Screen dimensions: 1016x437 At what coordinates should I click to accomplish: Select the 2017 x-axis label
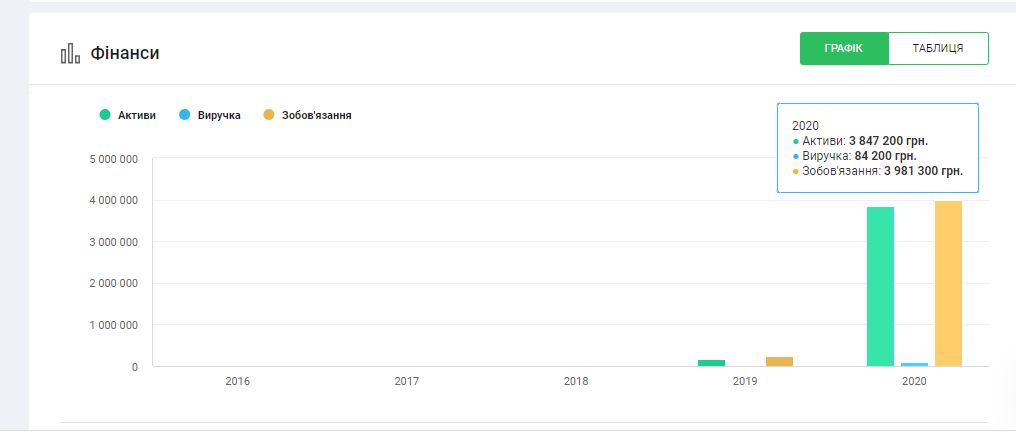point(407,381)
